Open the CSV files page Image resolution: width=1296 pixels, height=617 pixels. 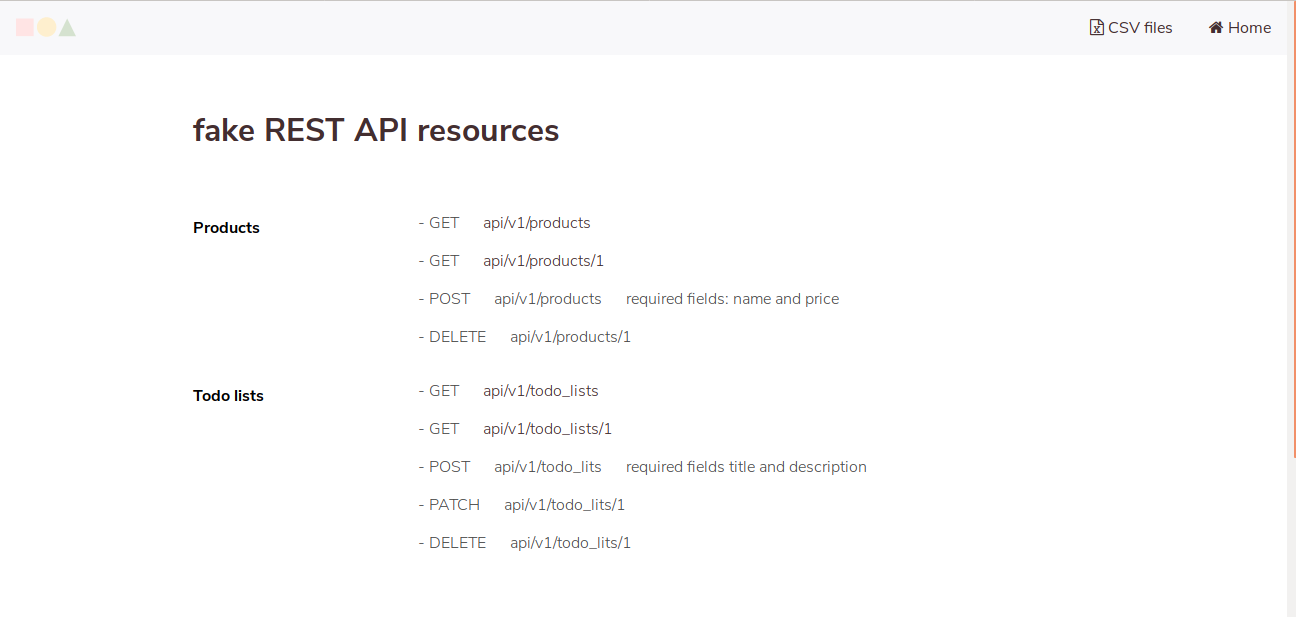coord(1131,27)
